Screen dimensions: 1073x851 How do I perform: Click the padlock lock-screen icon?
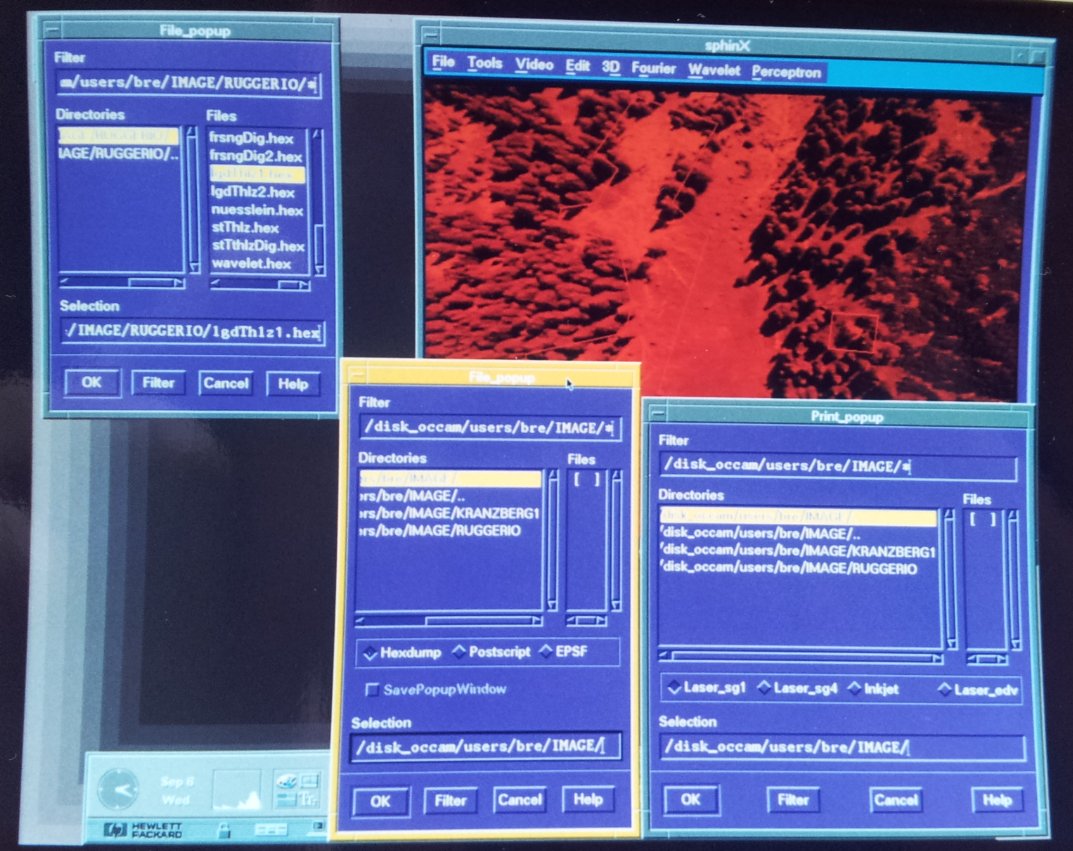click(224, 830)
